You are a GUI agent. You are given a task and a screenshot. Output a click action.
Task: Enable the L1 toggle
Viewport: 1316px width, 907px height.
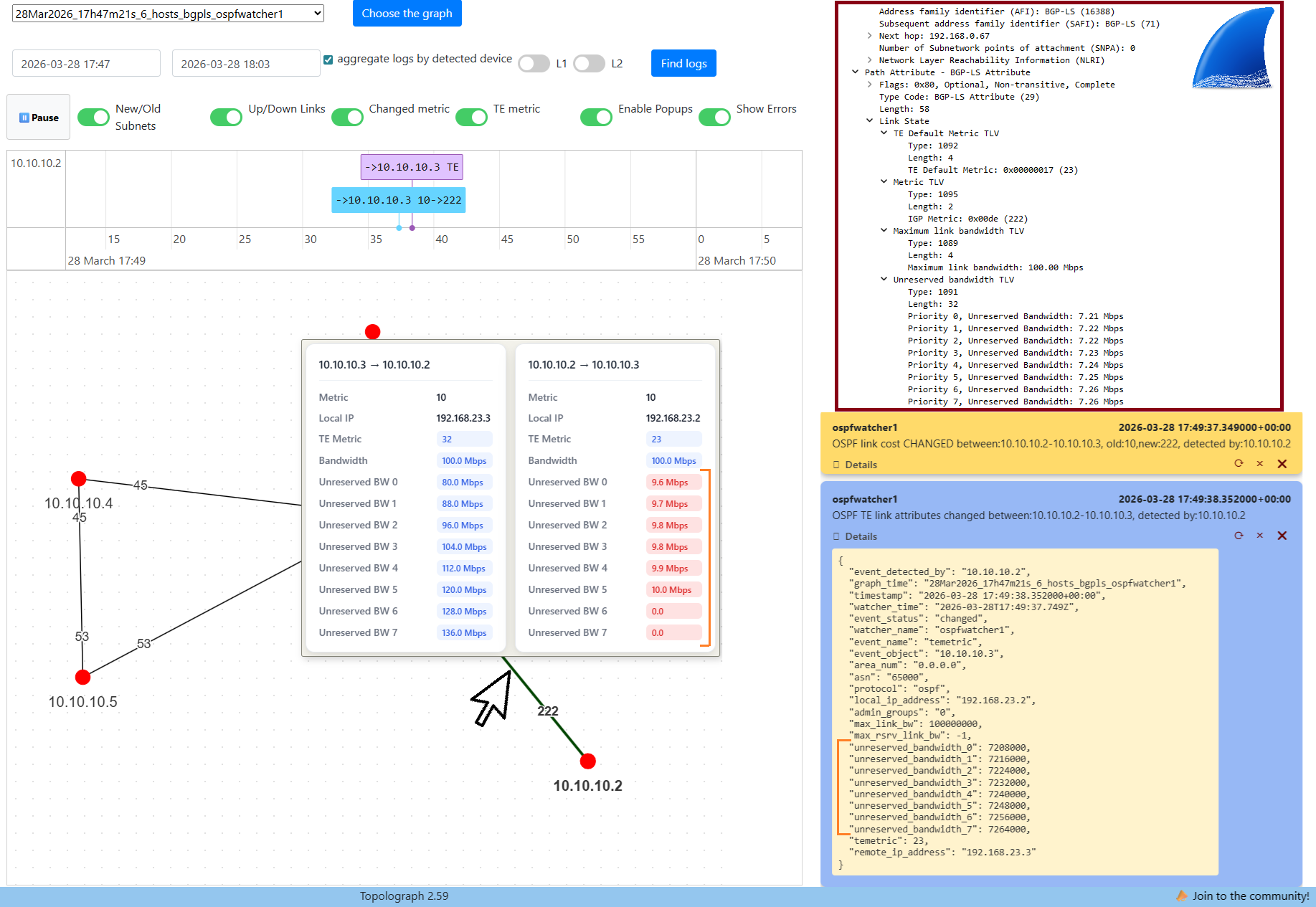click(534, 64)
